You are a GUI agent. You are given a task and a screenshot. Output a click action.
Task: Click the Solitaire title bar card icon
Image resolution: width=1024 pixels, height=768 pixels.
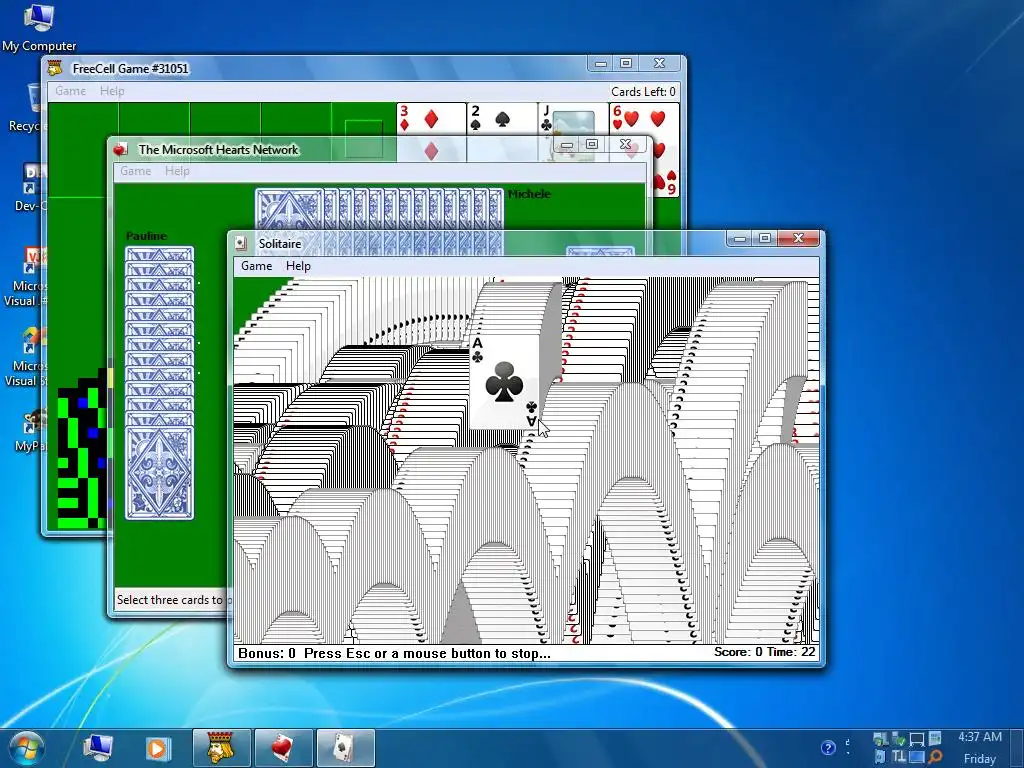tap(241, 244)
